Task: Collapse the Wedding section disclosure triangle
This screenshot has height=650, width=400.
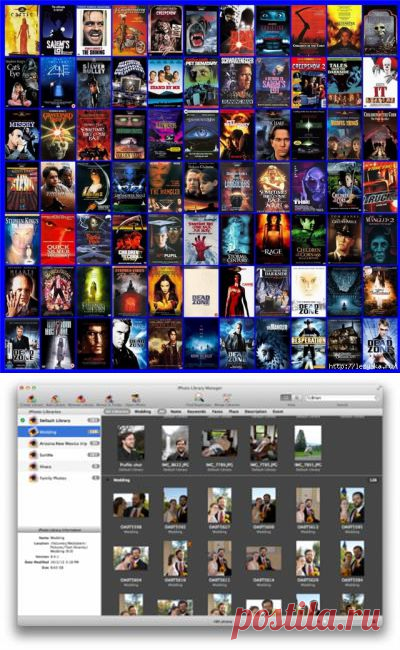Action: pos(108,480)
